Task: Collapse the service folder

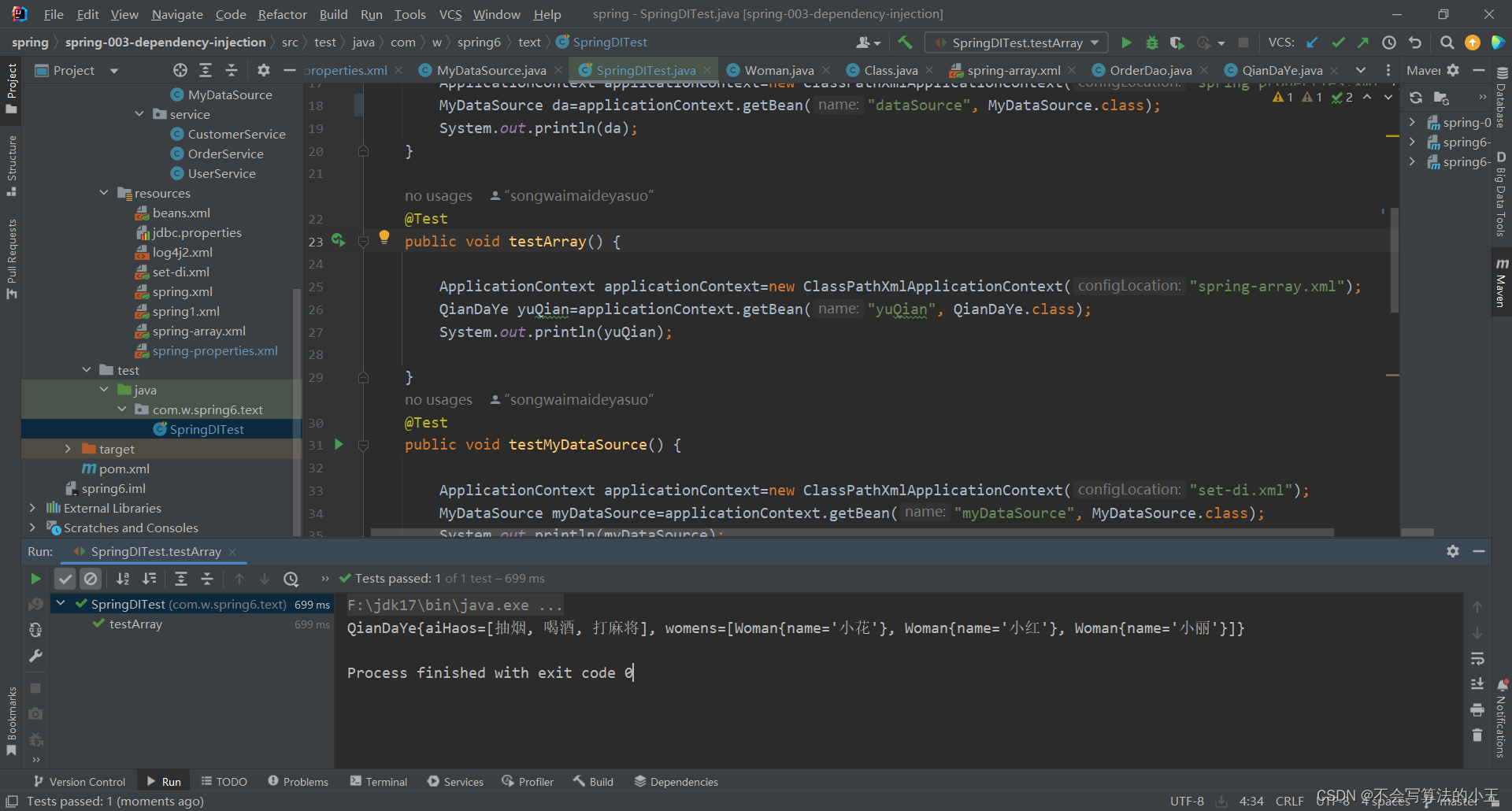Action: point(139,114)
